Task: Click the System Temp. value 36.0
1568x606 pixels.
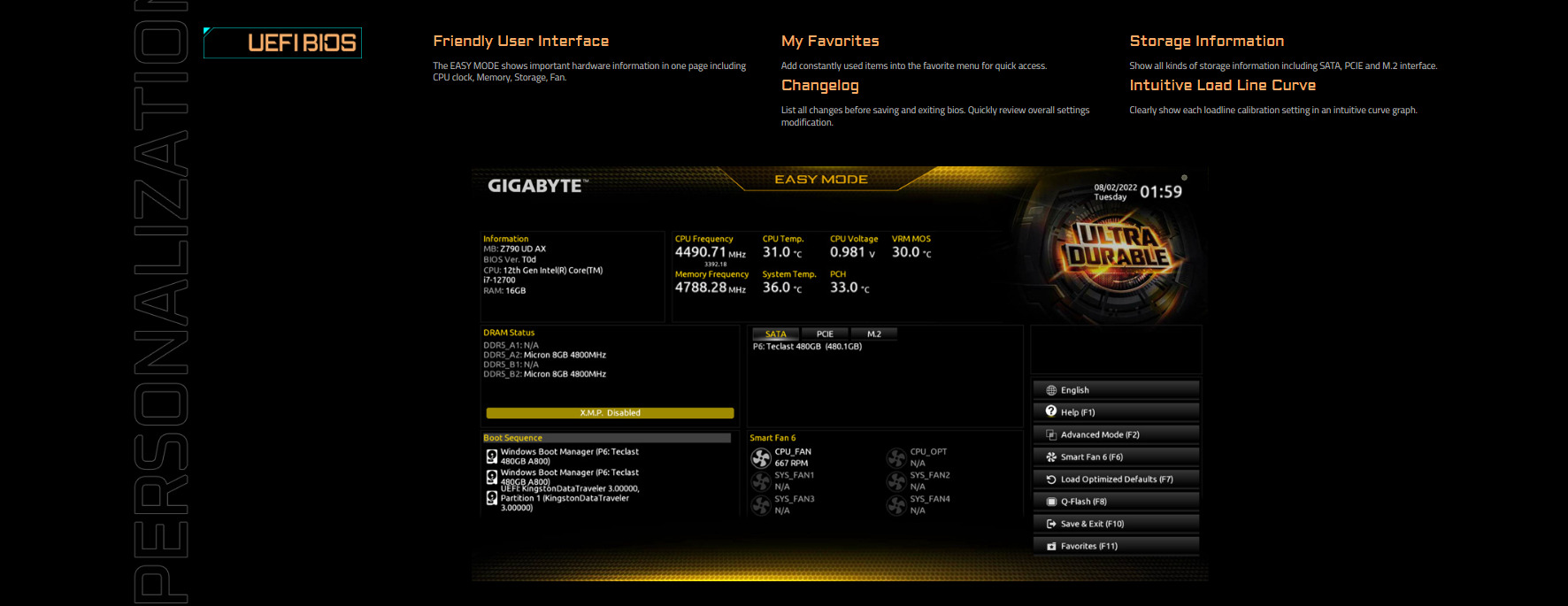Action: [x=782, y=288]
